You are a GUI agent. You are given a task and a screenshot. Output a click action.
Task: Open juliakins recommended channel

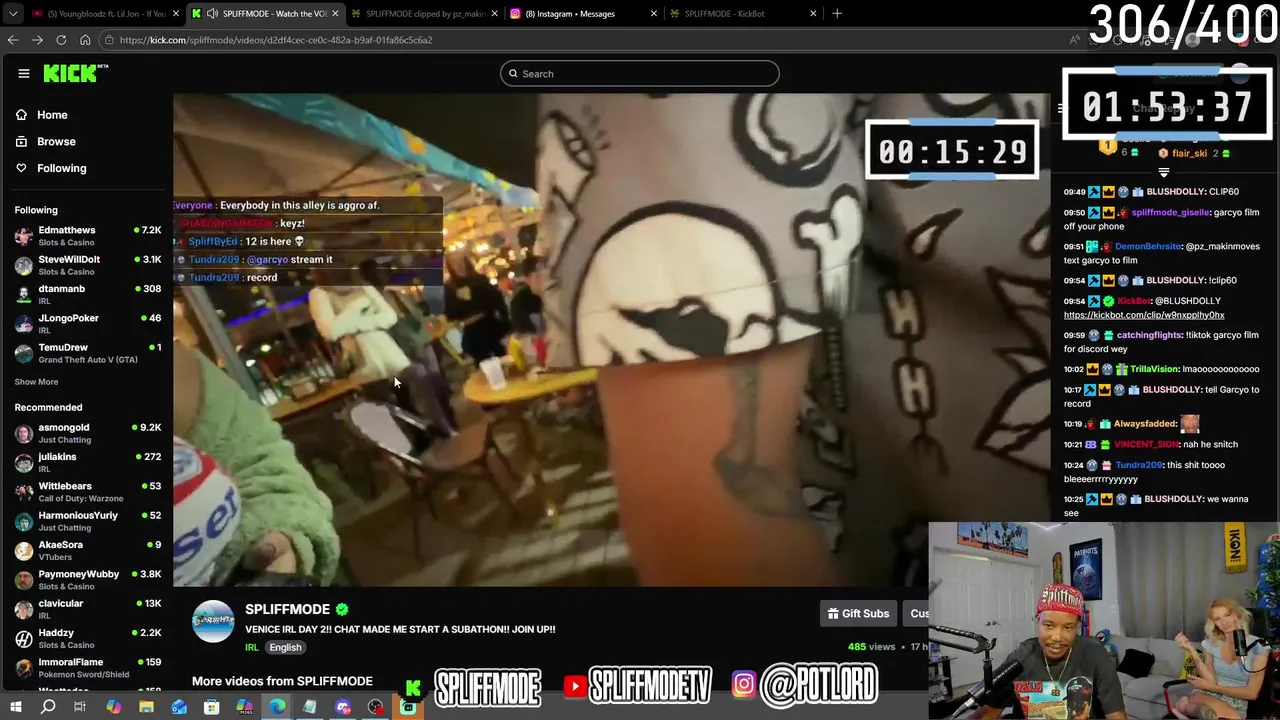point(88,462)
